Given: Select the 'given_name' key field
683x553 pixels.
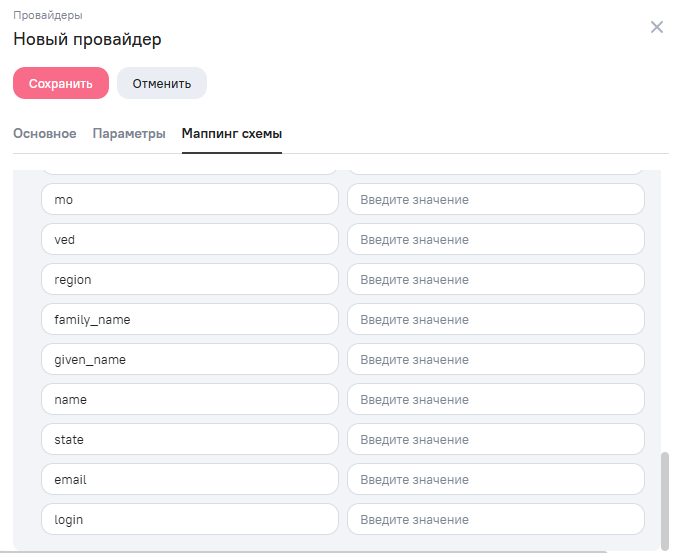Looking at the screenshot, I should pos(190,360).
